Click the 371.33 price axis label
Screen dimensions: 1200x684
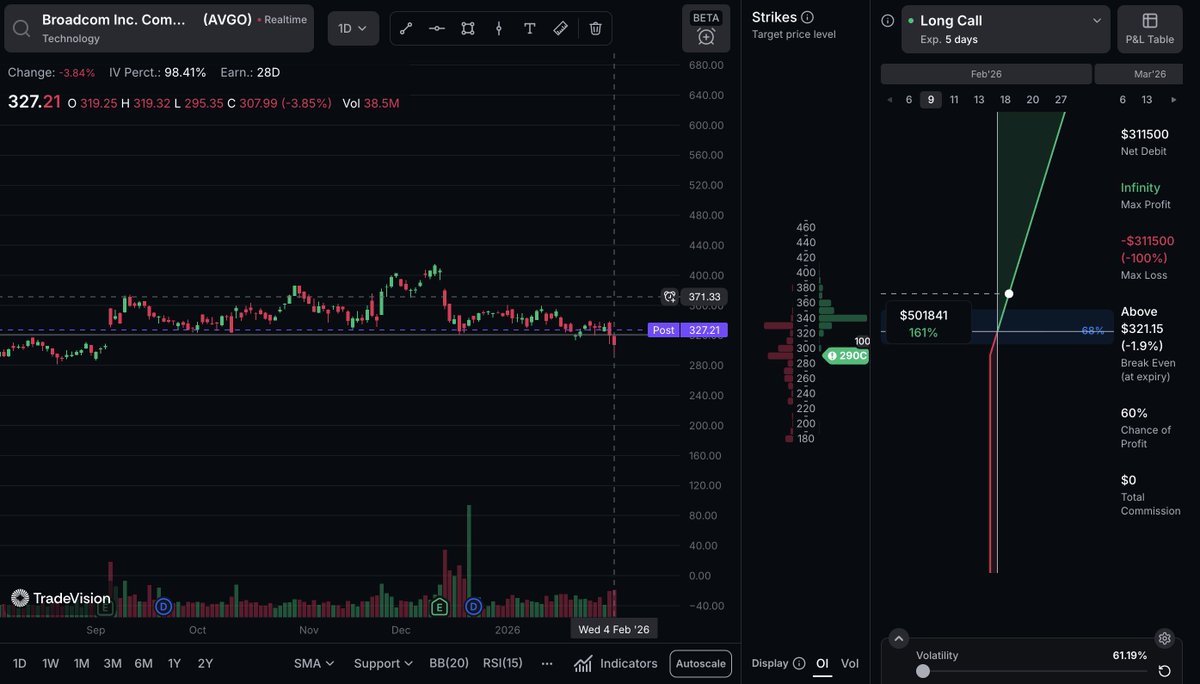(x=705, y=297)
